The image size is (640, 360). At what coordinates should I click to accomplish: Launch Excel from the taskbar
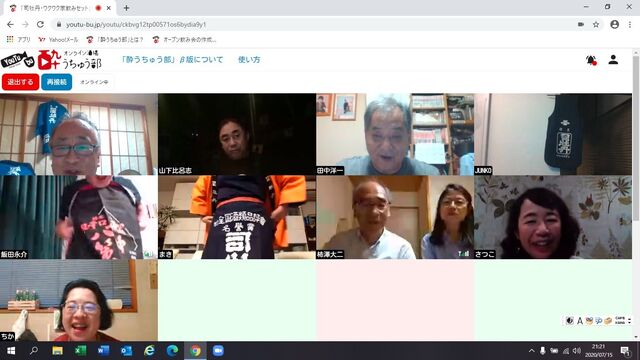[80, 351]
